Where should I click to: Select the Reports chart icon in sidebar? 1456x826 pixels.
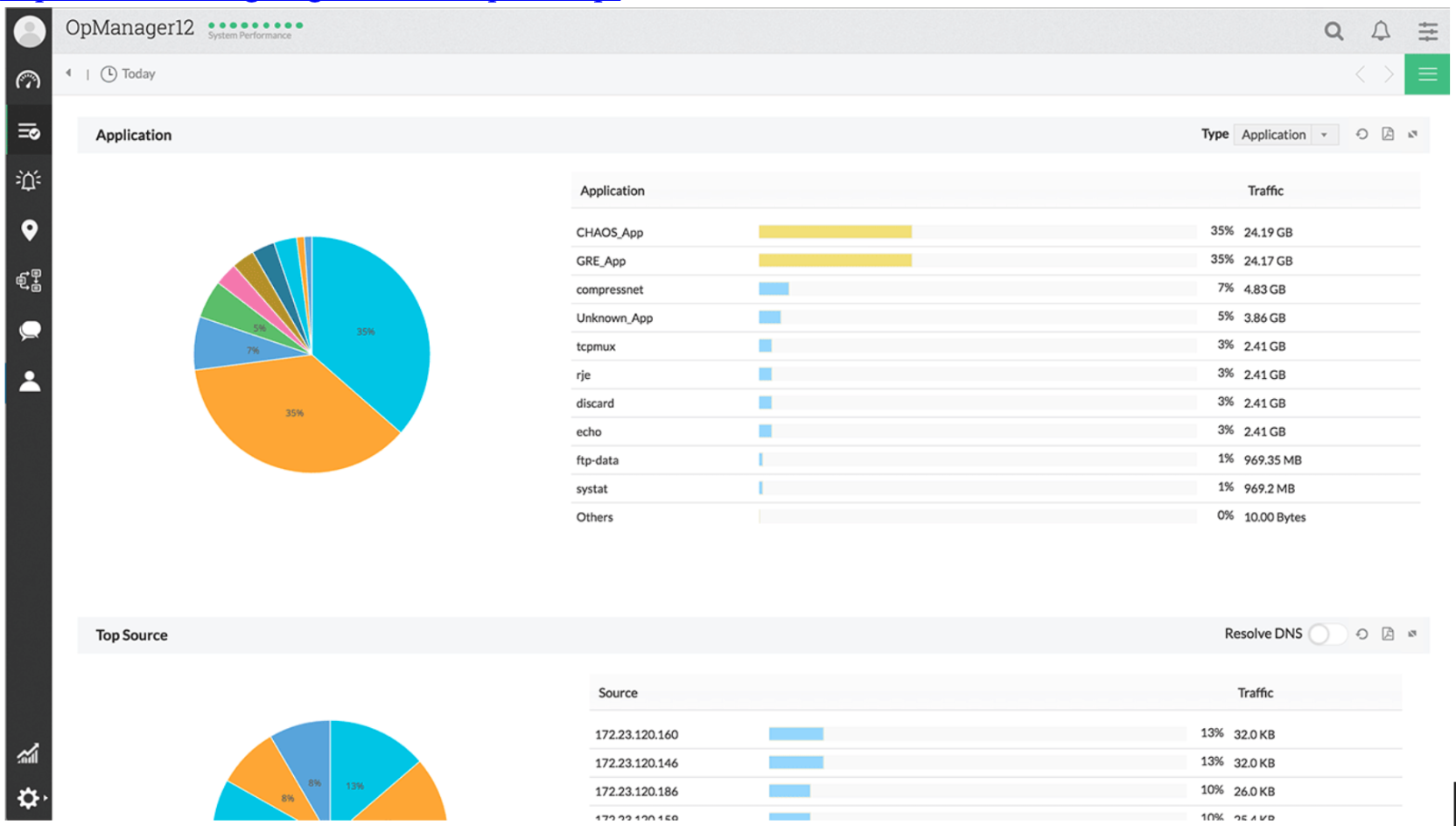click(28, 752)
